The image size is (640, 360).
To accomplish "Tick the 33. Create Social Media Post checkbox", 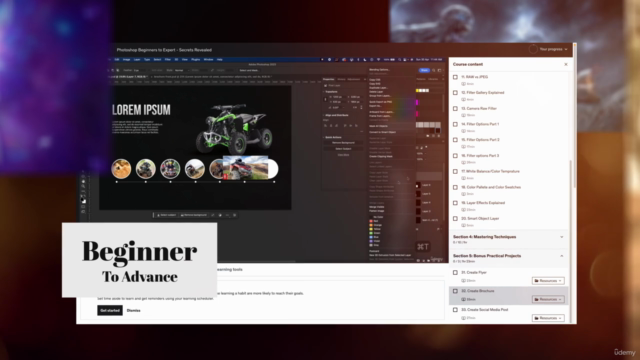I will (x=455, y=310).
